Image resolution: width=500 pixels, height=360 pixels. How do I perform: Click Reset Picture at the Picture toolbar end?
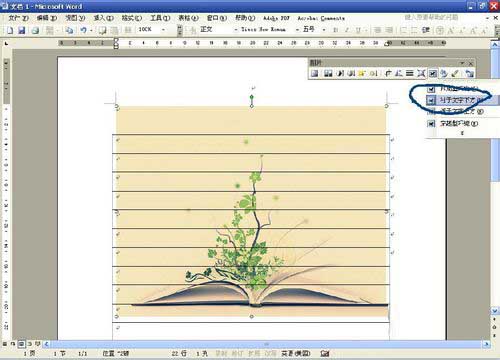(470, 73)
